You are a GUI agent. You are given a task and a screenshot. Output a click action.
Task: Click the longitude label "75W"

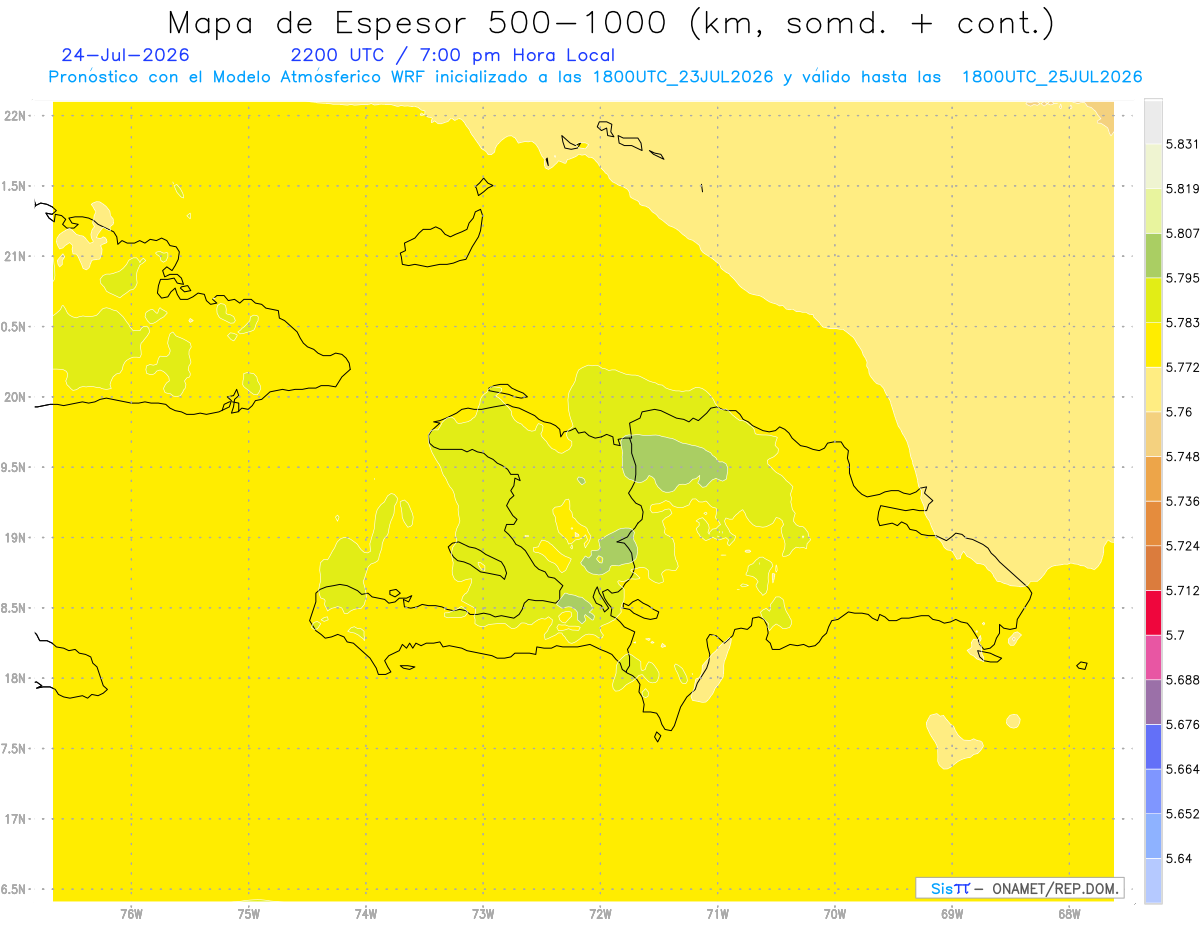tap(249, 914)
